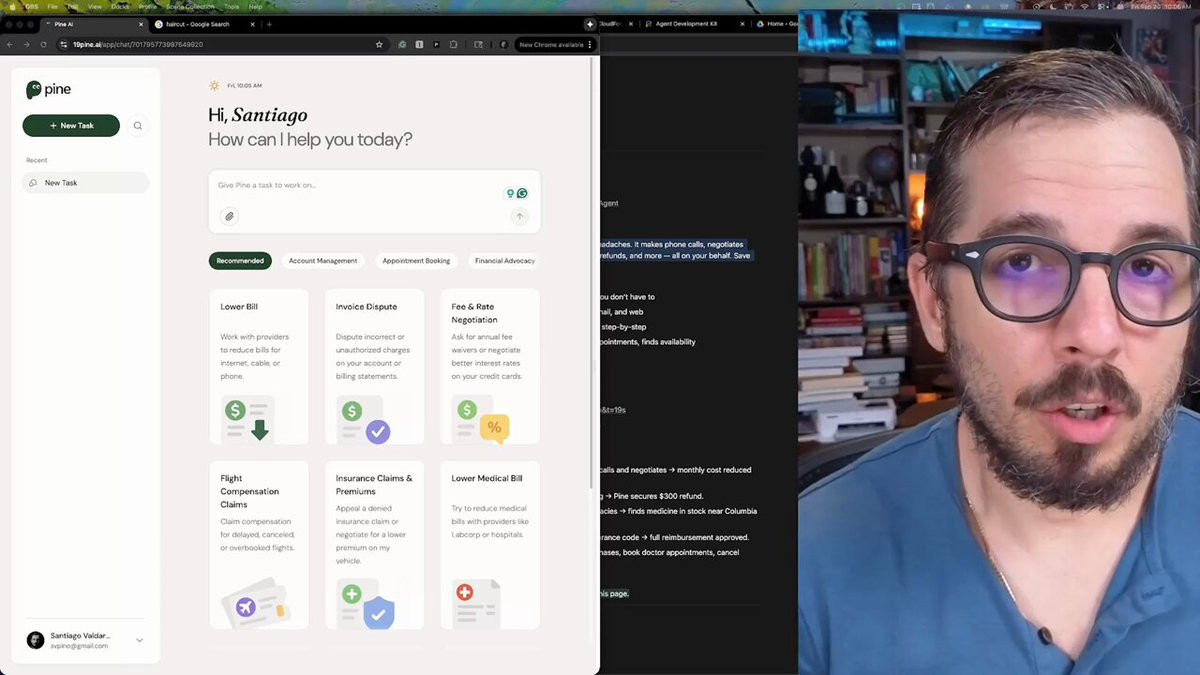Image resolution: width=1200 pixels, height=675 pixels.
Task: Open the Lower Medical Bill card
Action: (490, 545)
